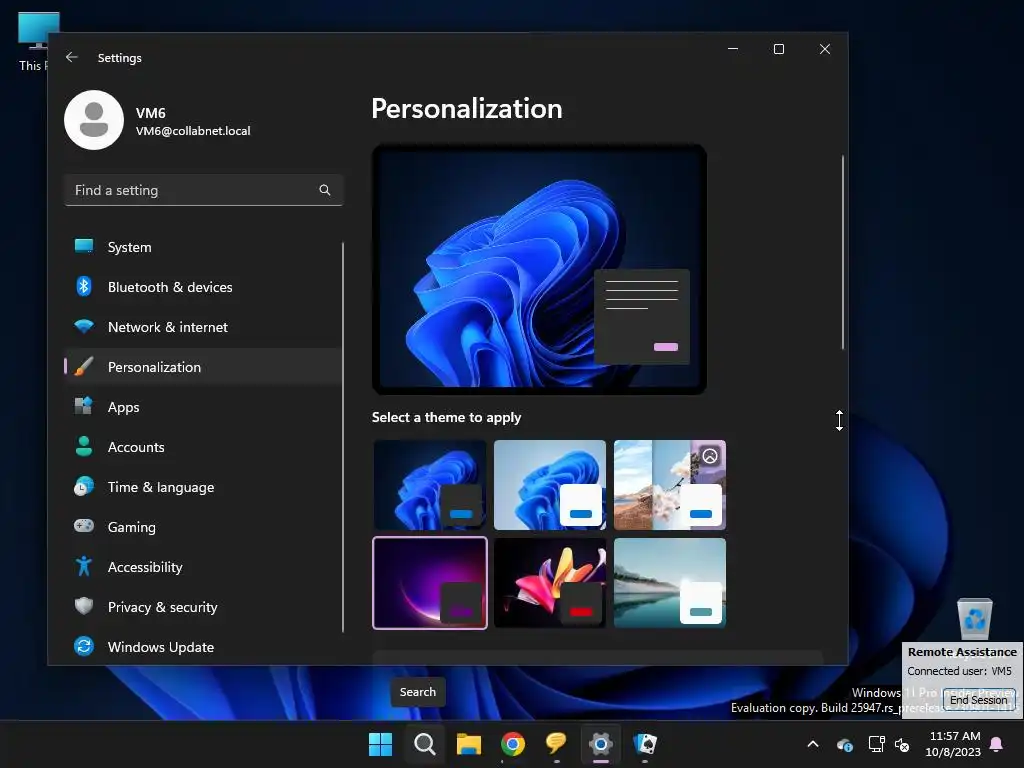Click the cloud sync tray icon
This screenshot has height=768, width=1024.
[x=844, y=744]
